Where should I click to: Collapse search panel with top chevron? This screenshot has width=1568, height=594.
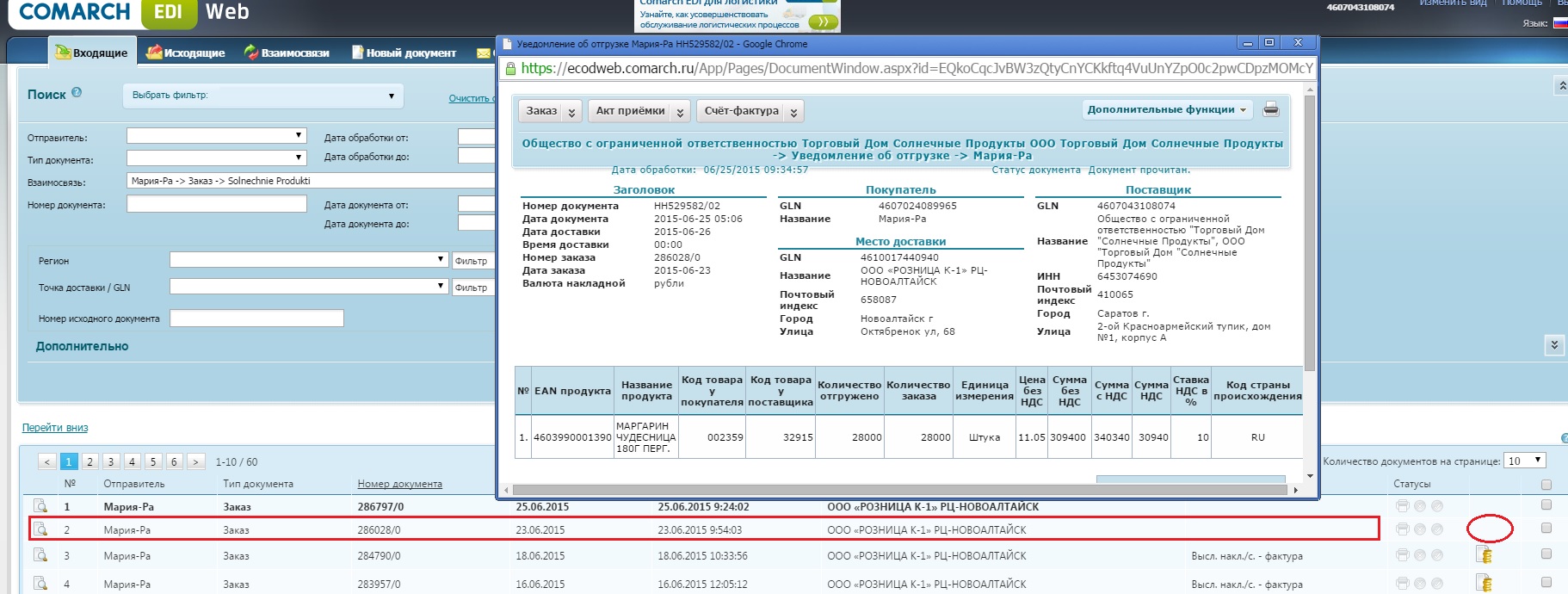coord(1561,85)
